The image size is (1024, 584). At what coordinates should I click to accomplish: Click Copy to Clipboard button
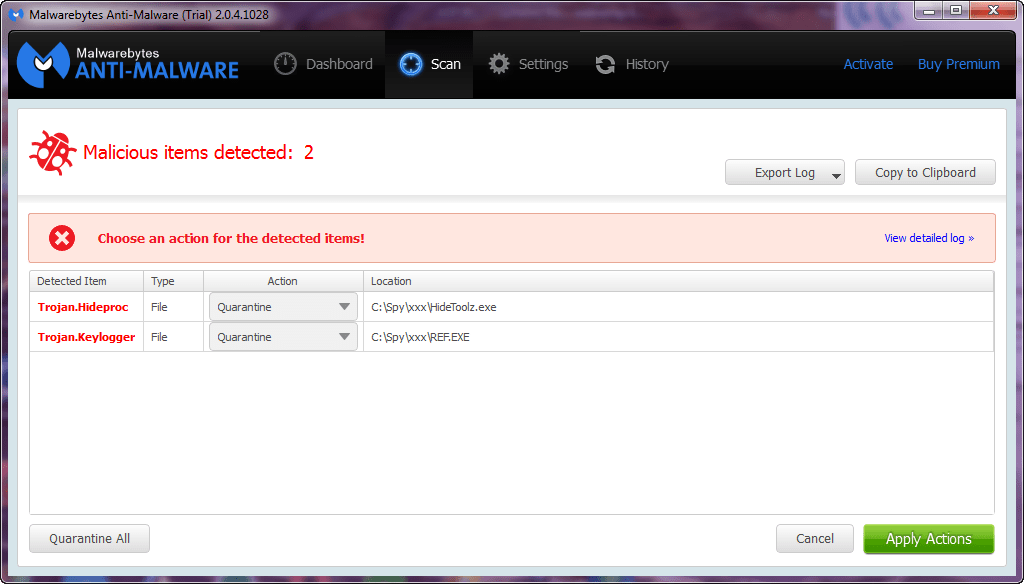coord(925,172)
